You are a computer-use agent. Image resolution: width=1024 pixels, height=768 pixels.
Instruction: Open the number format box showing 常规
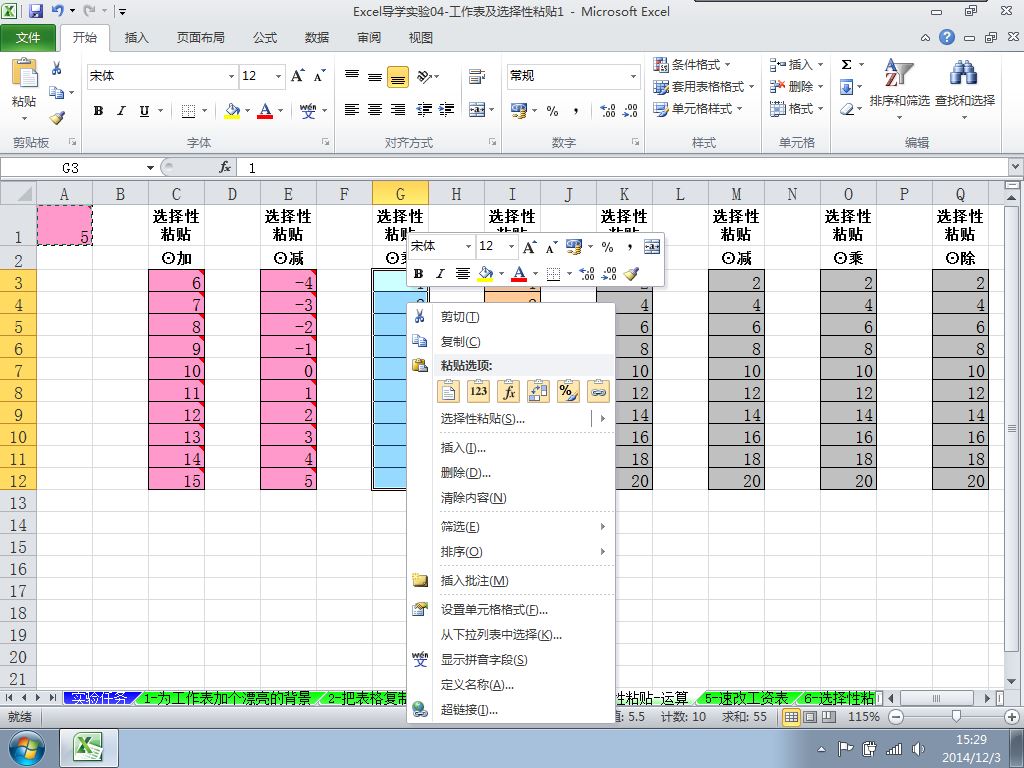(x=573, y=76)
